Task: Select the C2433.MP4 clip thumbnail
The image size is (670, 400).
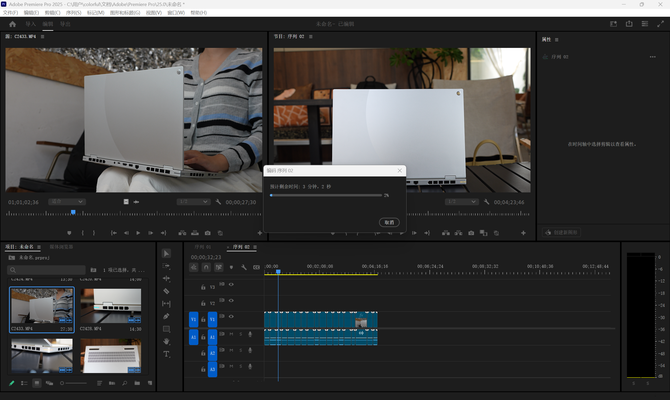Action: (41, 308)
